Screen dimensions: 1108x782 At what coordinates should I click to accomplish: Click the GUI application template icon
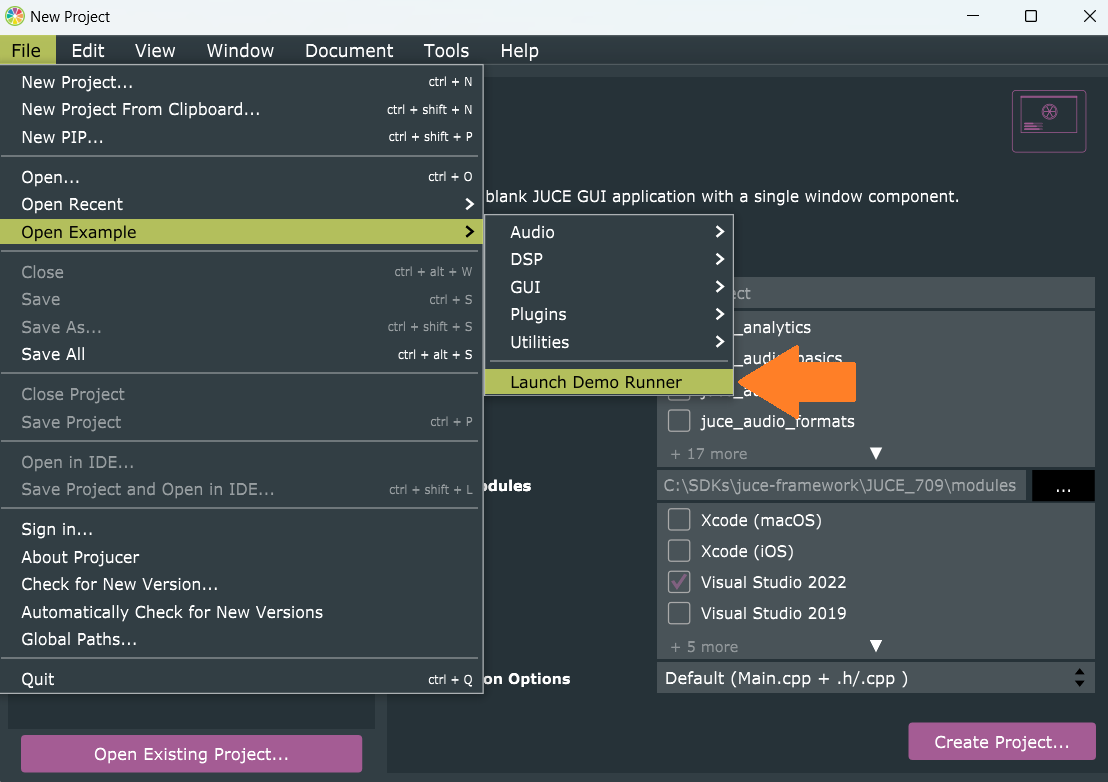point(1049,122)
